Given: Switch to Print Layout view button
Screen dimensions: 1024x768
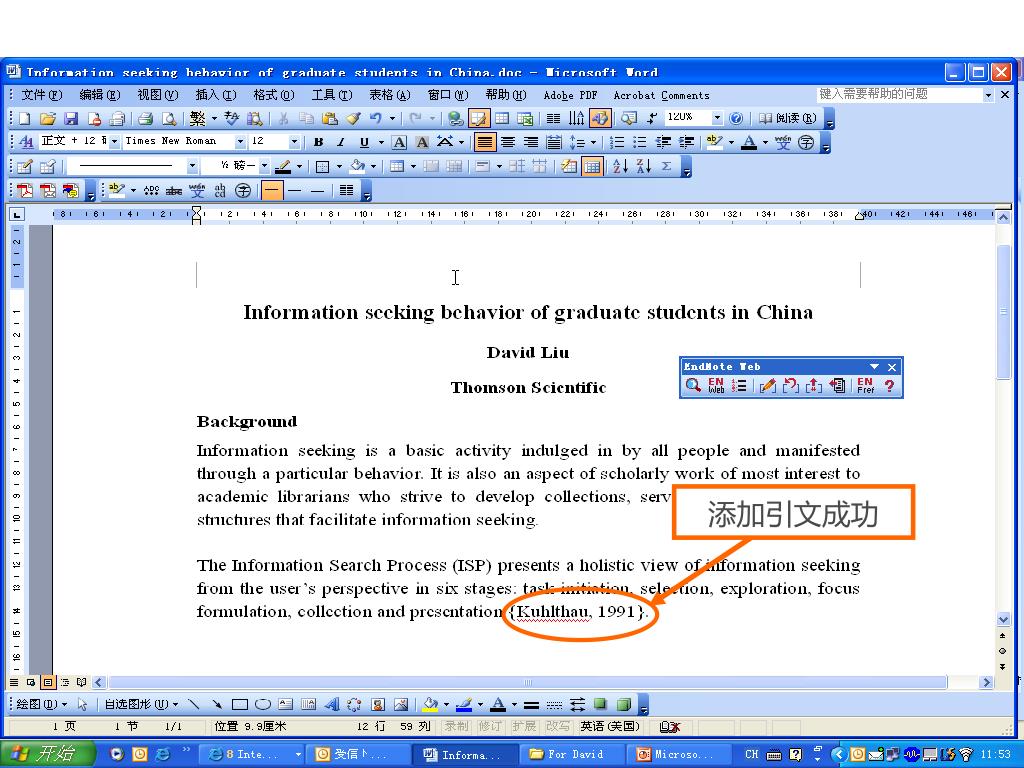Looking at the screenshot, I should tap(48, 682).
